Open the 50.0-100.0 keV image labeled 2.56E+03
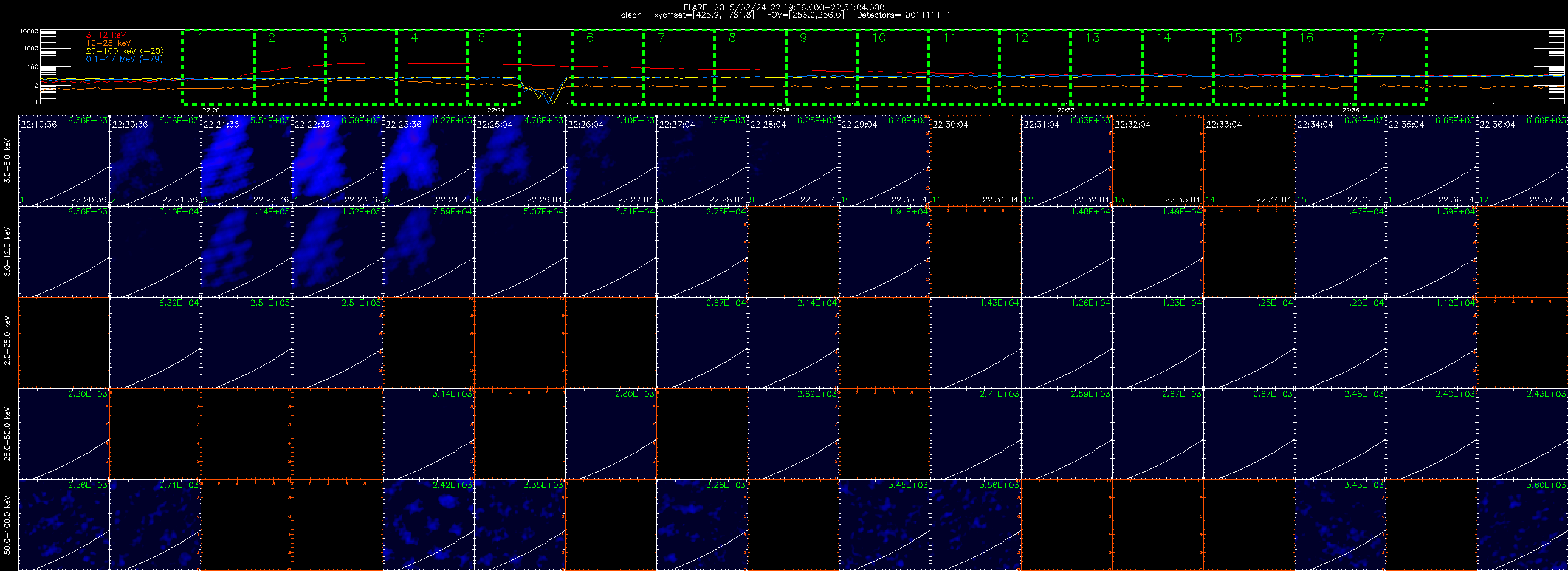Viewport: 1568px width, 571px height. click(x=64, y=525)
